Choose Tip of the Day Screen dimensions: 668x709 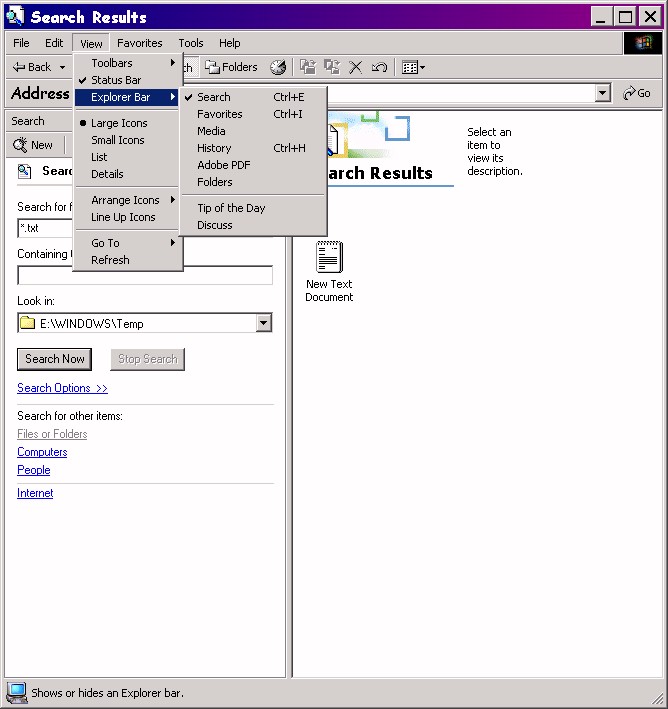(x=253, y=208)
